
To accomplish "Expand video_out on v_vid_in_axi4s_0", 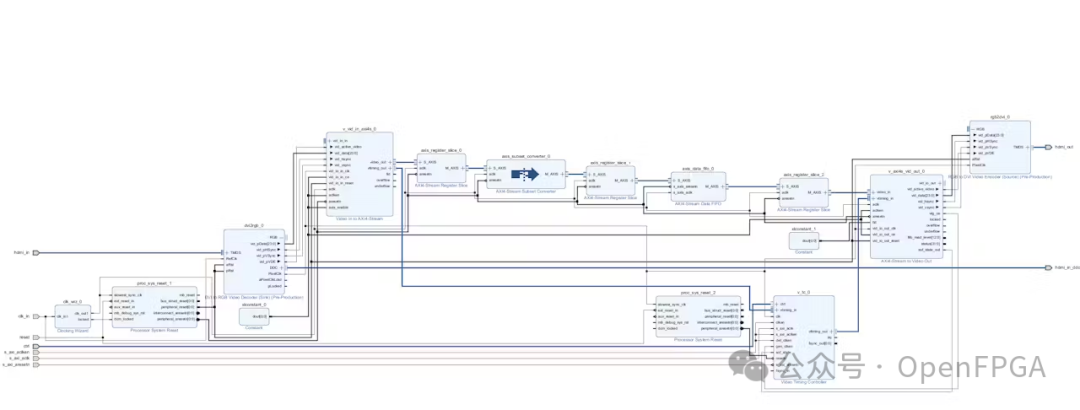I will click(x=391, y=163).
